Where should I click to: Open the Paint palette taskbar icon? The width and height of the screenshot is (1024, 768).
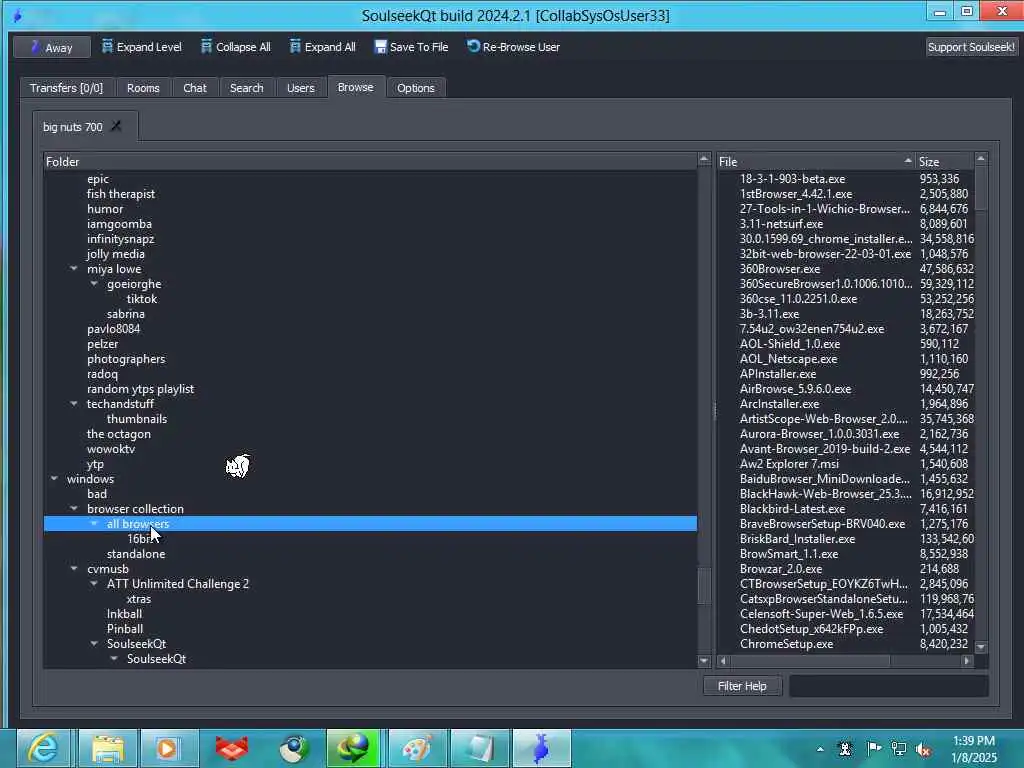417,748
